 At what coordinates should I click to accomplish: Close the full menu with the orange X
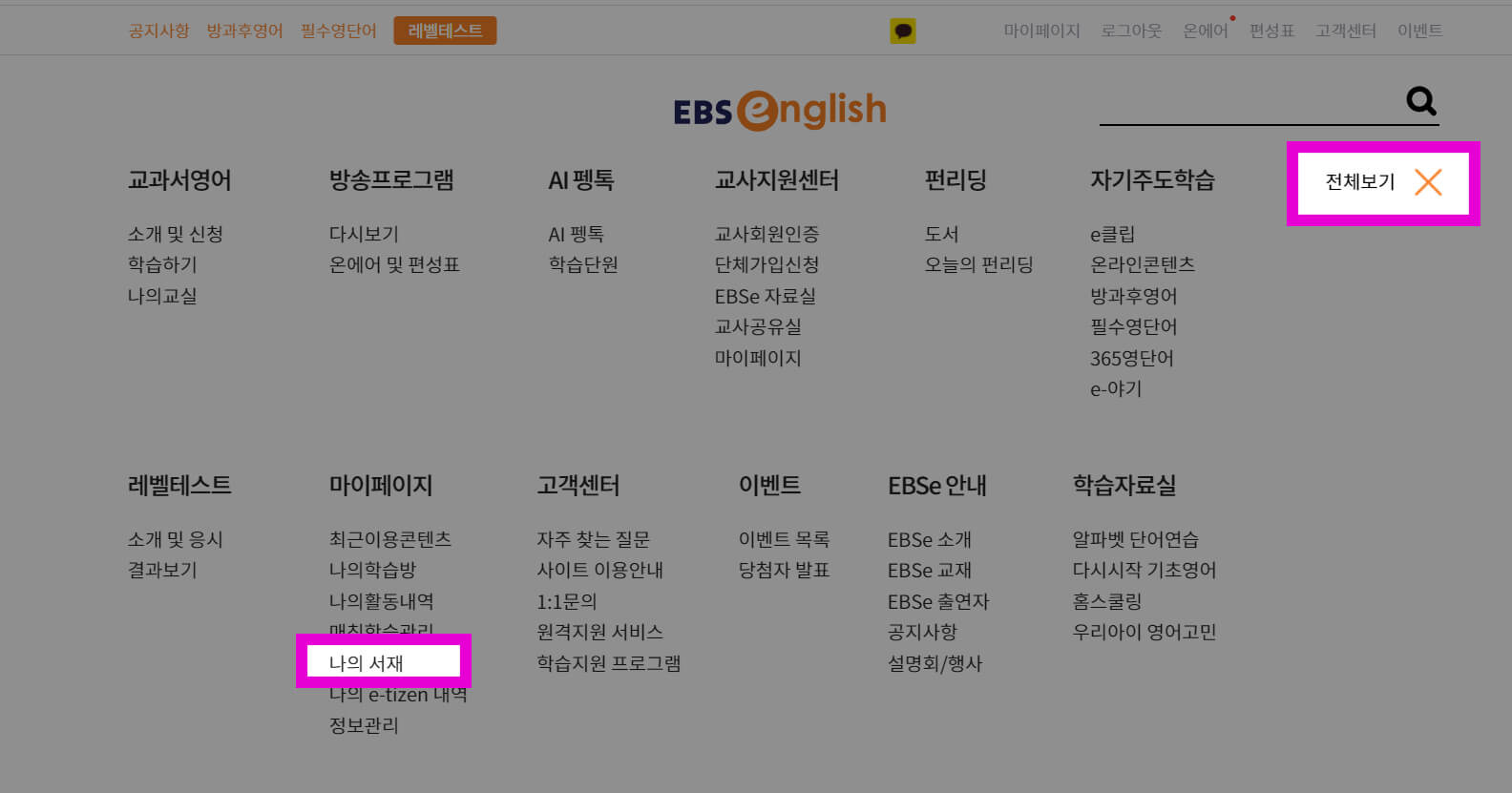pos(1428,182)
